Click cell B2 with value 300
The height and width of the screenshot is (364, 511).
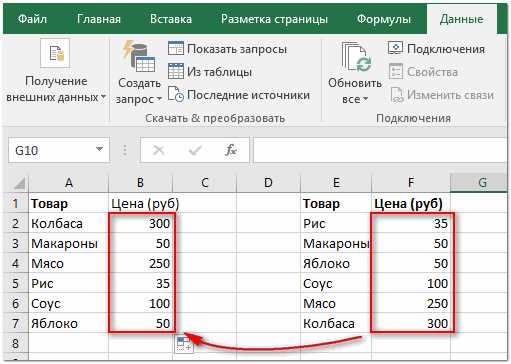[140, 223]
